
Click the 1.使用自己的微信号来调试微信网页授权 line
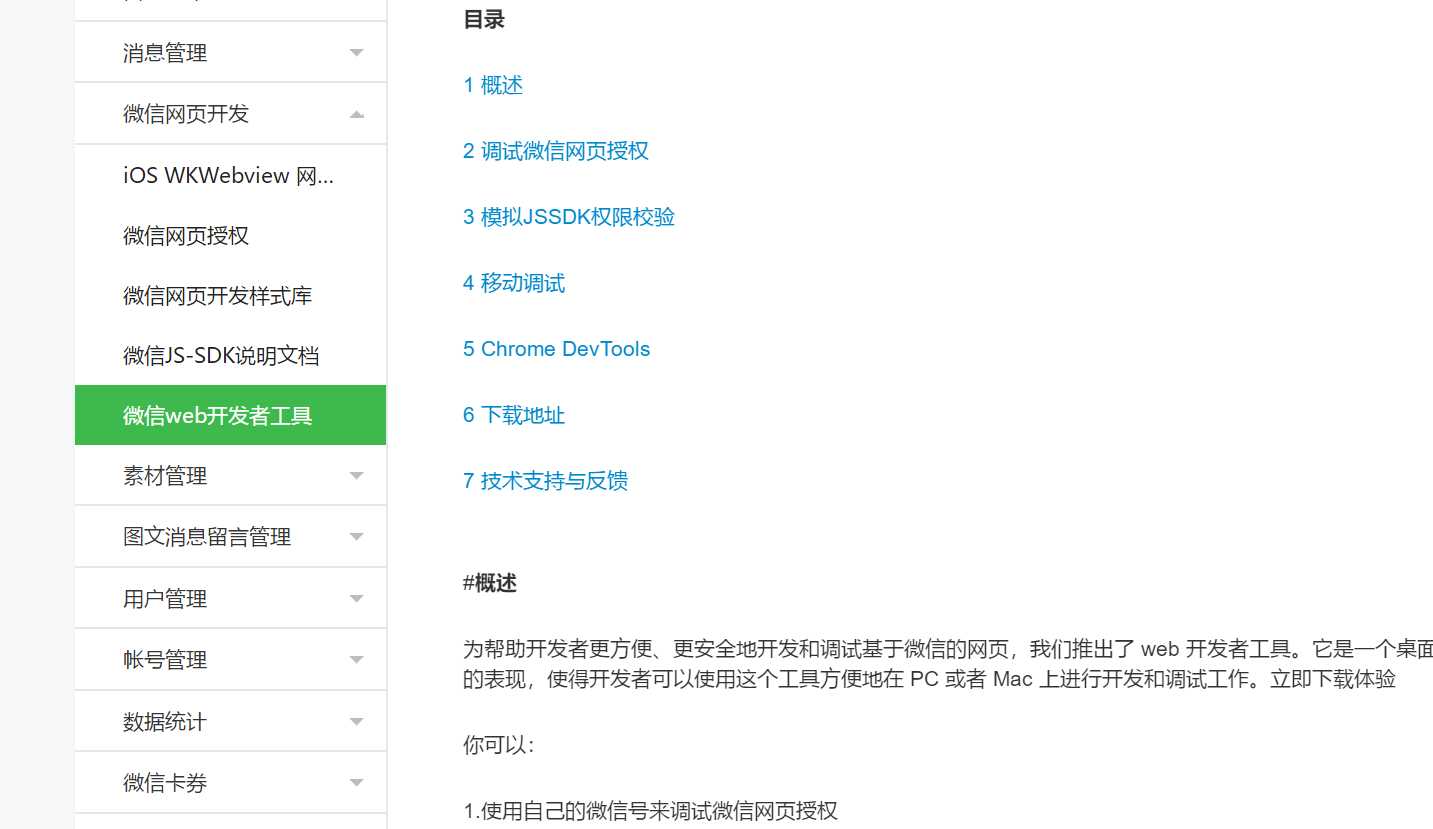click(650, 811)
